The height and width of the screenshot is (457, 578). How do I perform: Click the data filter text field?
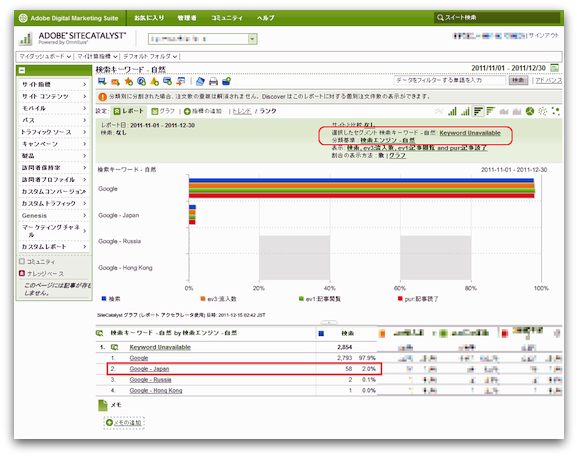pyautogui.click(x=450, y=80)
